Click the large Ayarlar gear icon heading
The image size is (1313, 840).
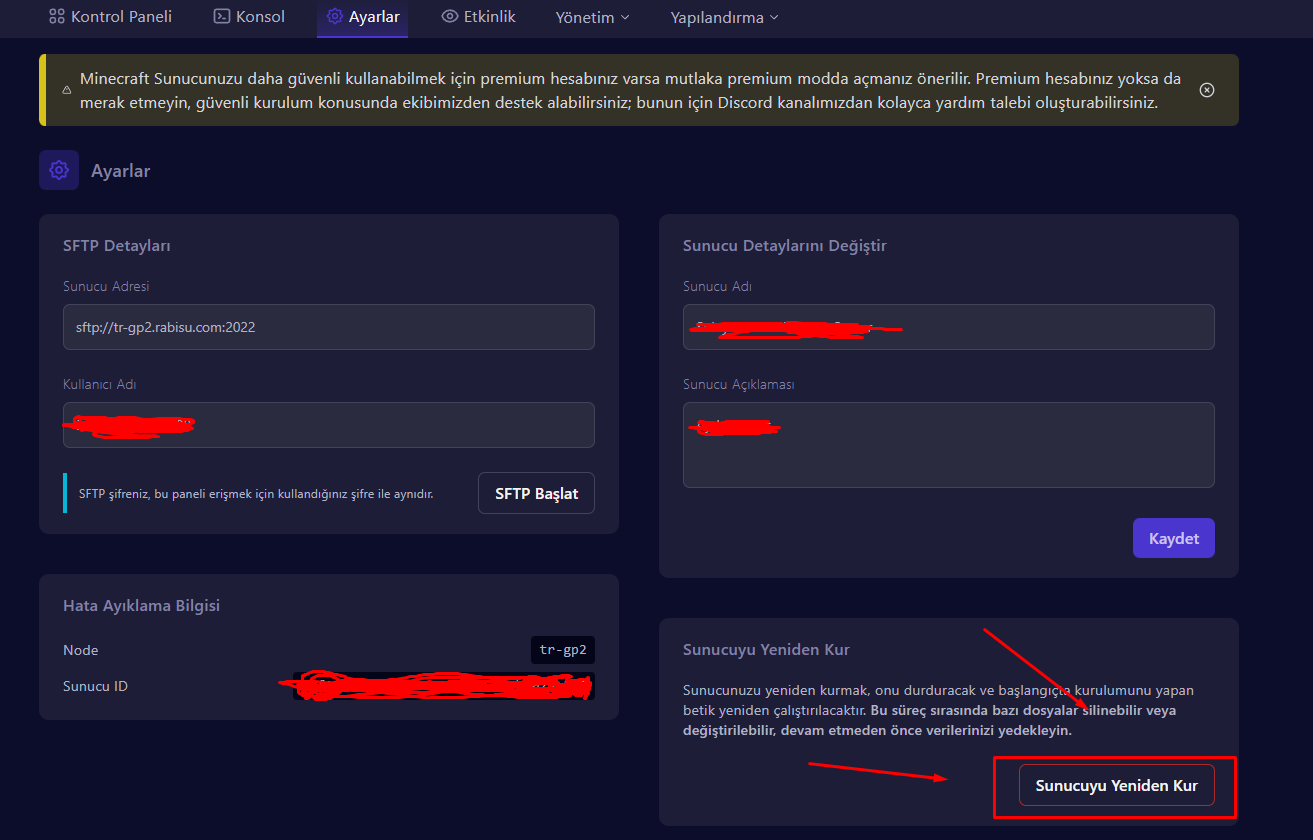click(59, 170)
